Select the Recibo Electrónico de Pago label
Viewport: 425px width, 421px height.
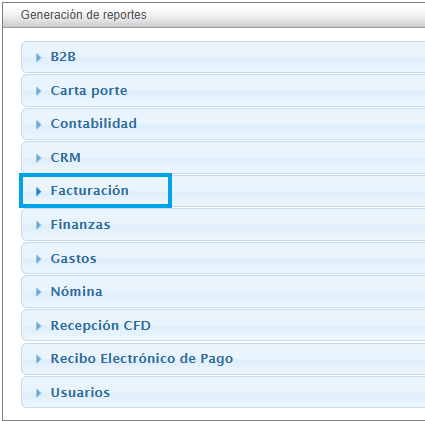coord(142,359)
